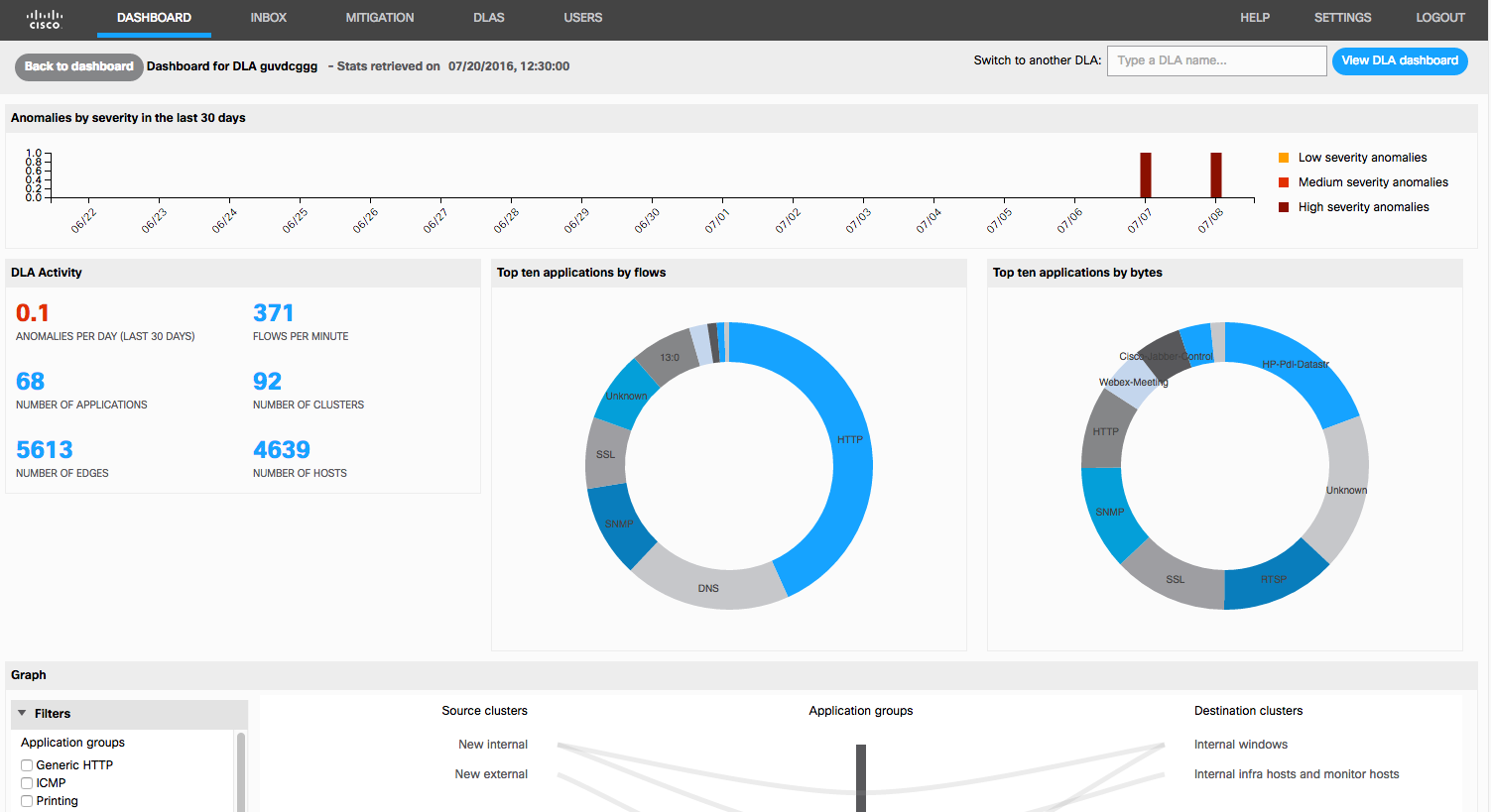1491x812 pixels.
Task: Click the High severity anomalies legend marker
Action: [1284, 207]
